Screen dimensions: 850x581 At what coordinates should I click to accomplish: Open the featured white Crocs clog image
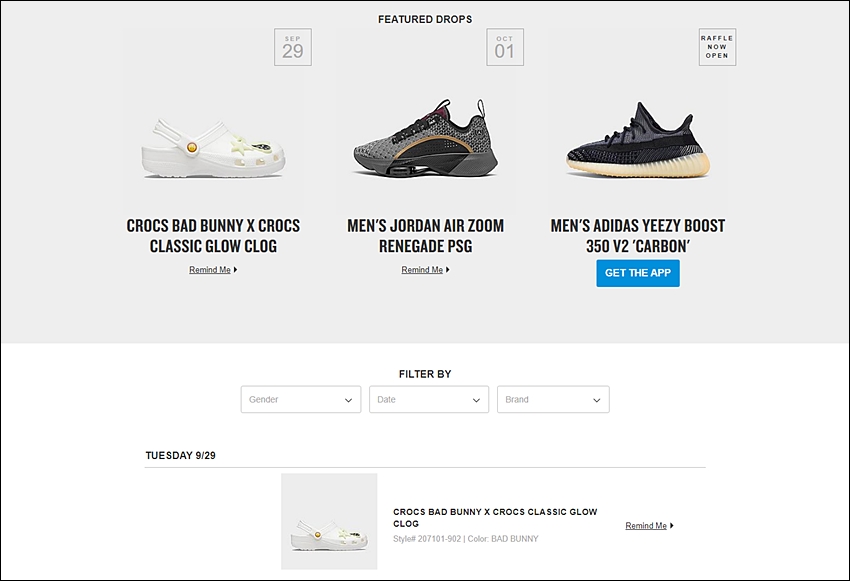pos(213,148)
